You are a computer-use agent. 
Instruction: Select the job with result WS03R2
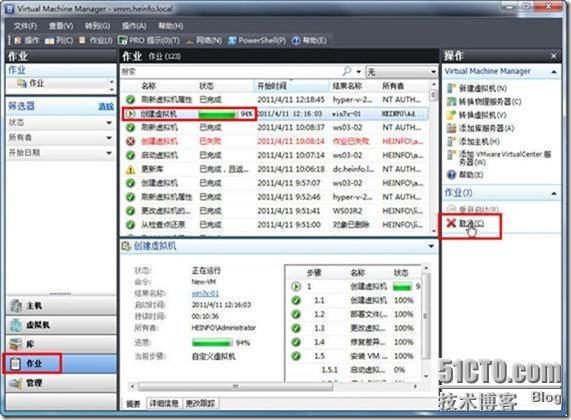[275, 211]
